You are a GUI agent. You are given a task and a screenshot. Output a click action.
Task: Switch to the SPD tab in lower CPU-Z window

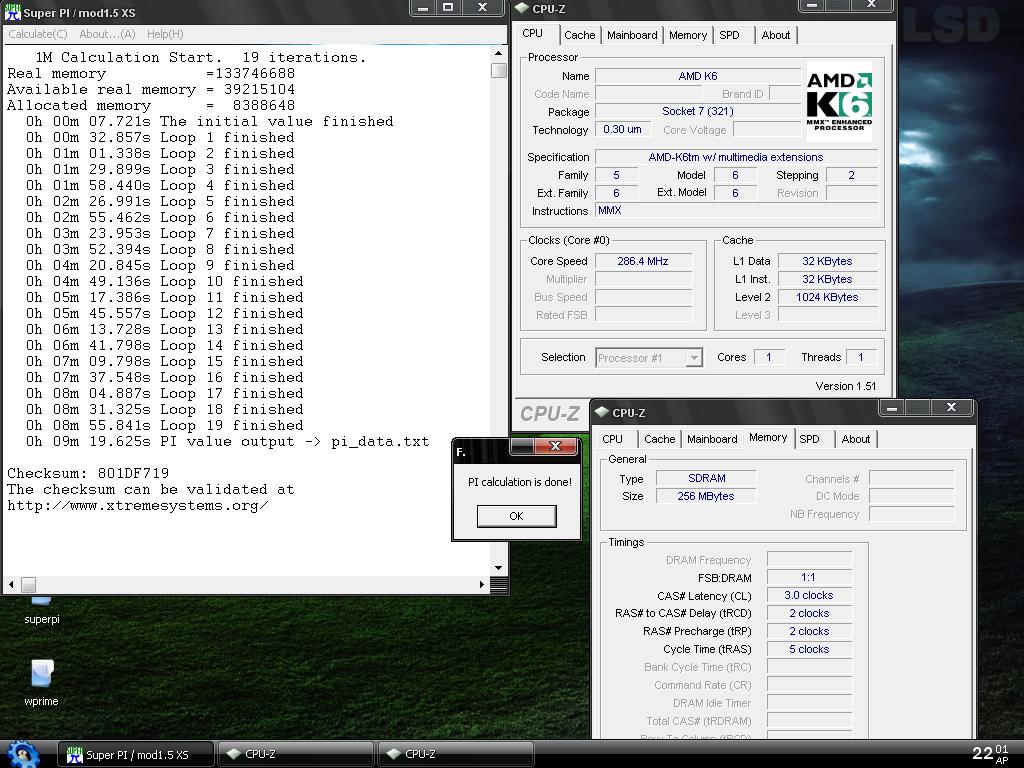(x=809, y=439)
